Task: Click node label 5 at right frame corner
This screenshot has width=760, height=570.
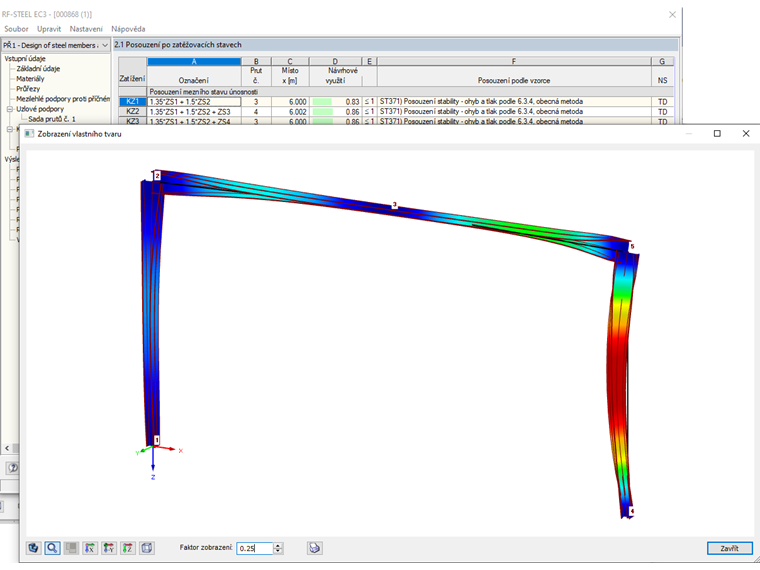Action: (x=632, y=247)
